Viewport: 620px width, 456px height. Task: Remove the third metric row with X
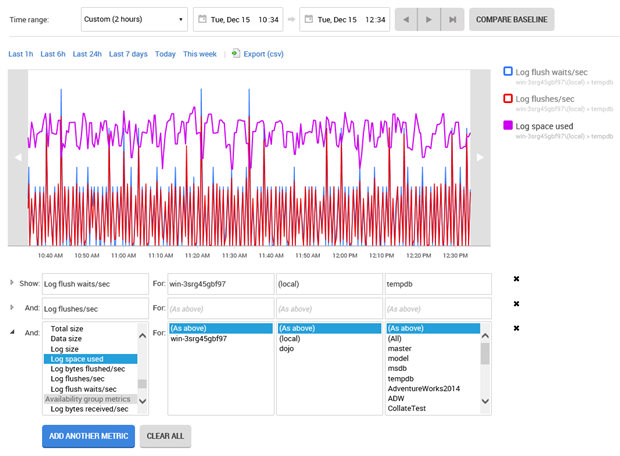coord(516,328)
